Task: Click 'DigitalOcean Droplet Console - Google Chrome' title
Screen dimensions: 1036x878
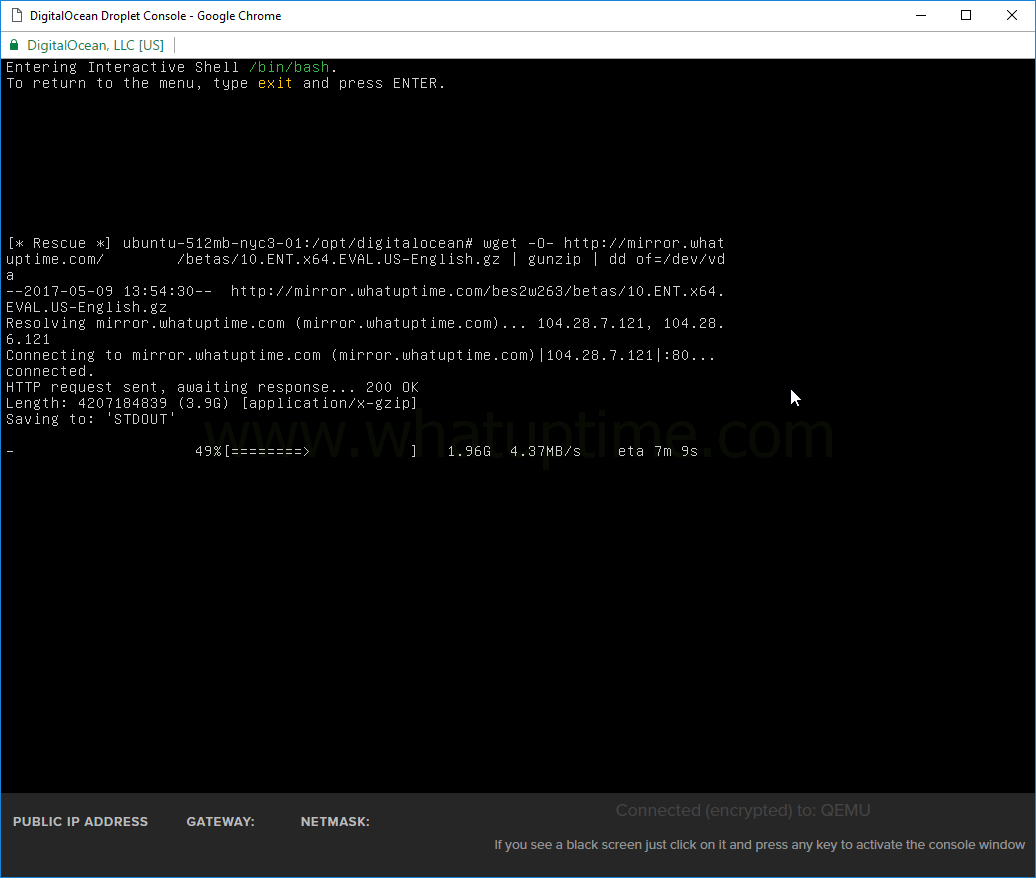Action: (x=155, y=16)
